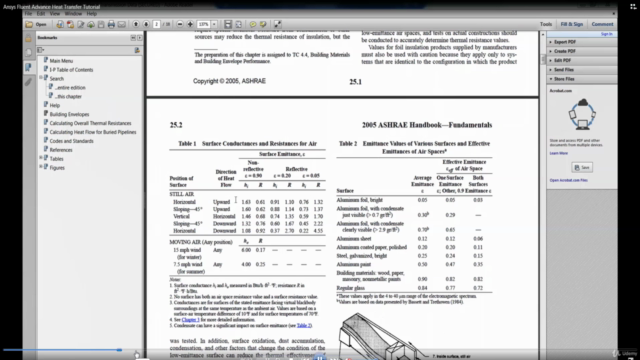This screenshot has height=360, width=640.
Task: Click the Save button in Store Files
Action: 582,167
